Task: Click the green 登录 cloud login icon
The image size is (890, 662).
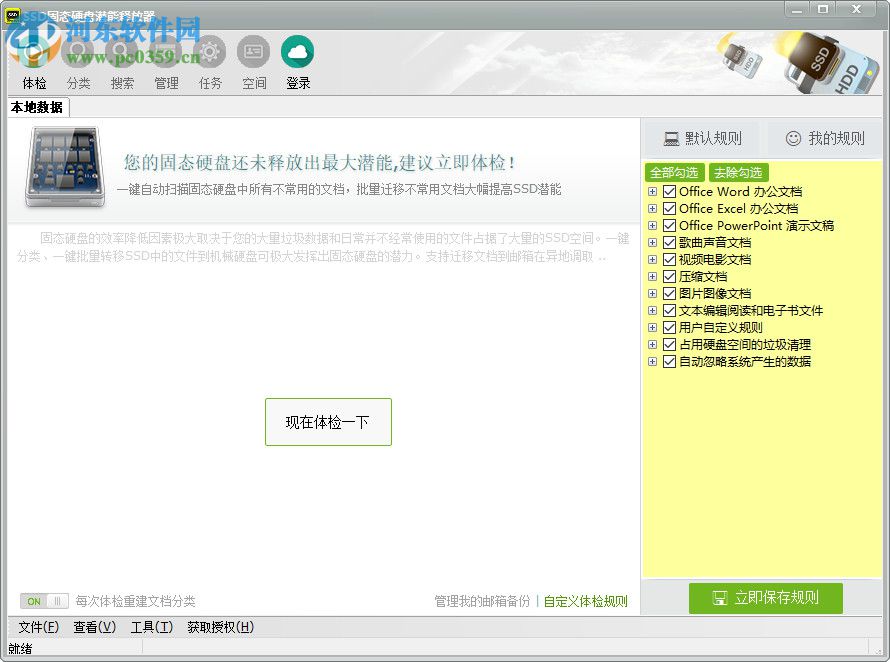Action: click(298, 51)
